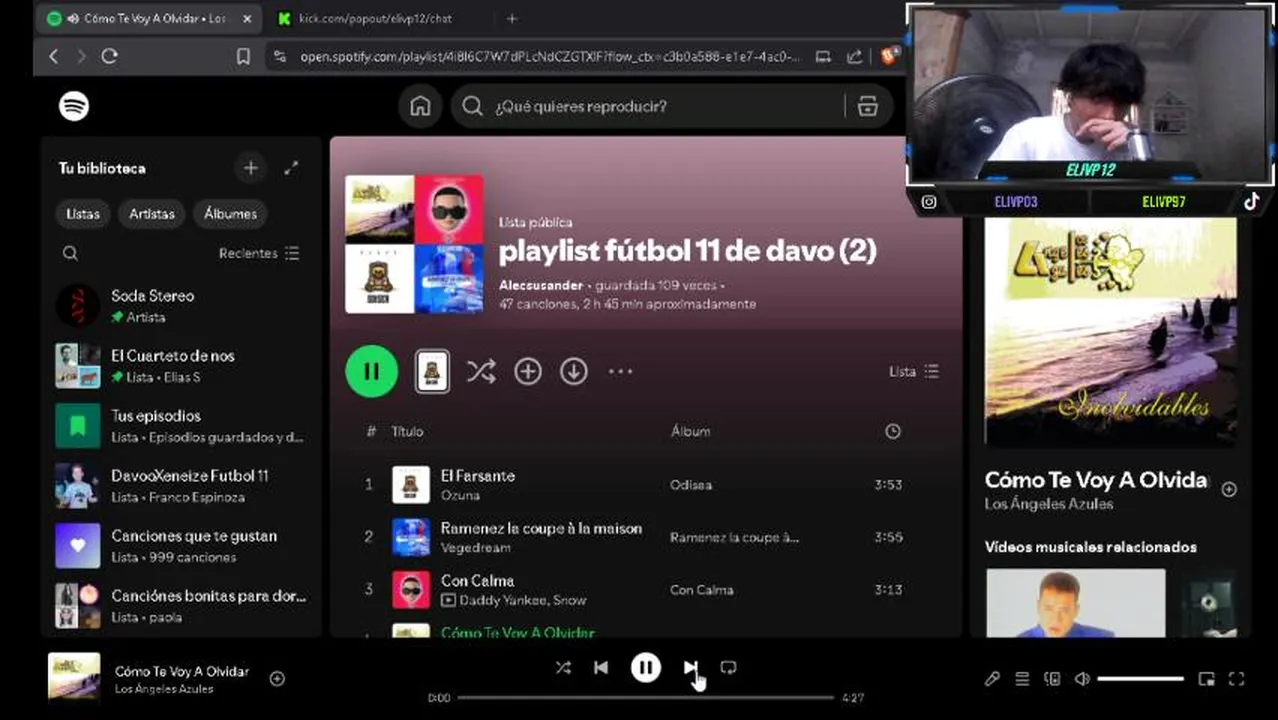
Task: Adjust the volume slider
Action: coord(1141,679)
